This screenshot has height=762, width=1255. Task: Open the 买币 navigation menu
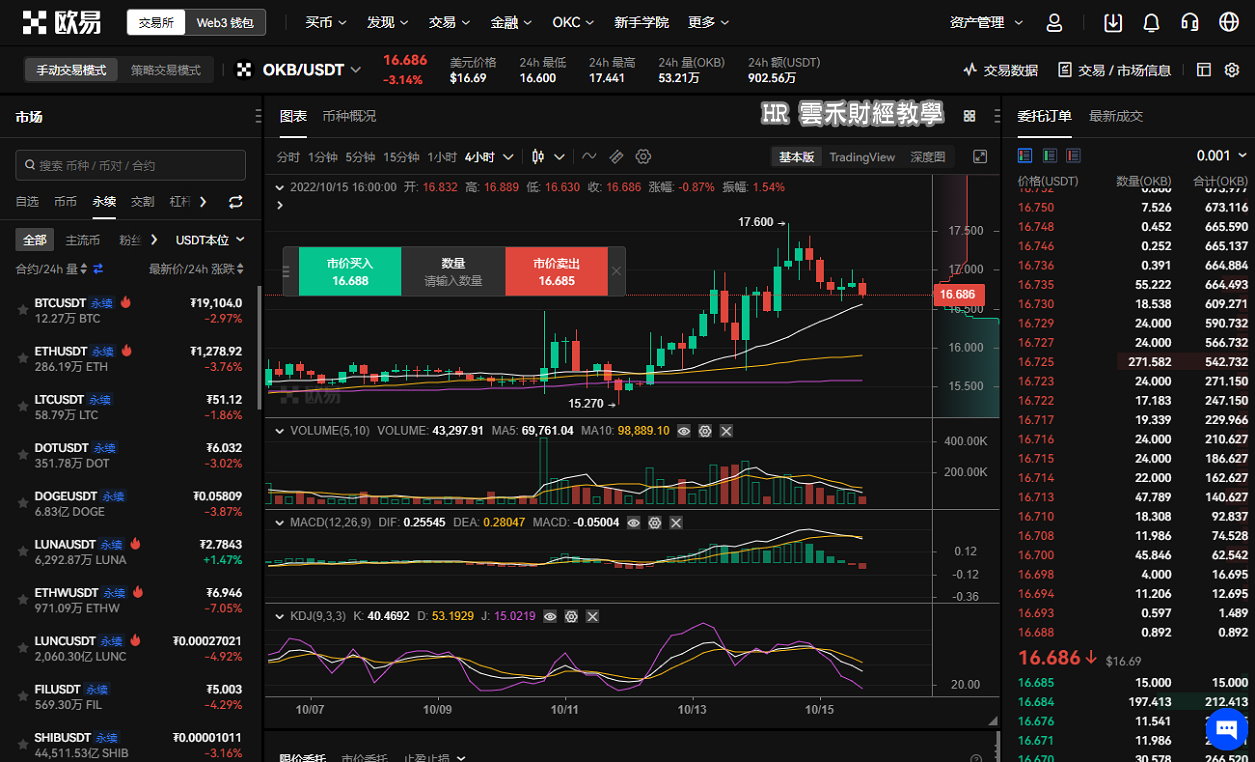coord(326,22)
